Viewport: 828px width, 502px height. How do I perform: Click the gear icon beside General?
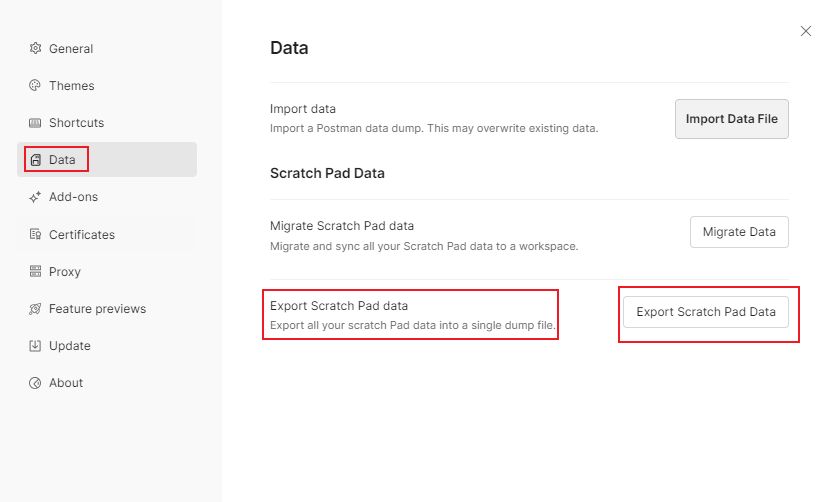point(35,48)
